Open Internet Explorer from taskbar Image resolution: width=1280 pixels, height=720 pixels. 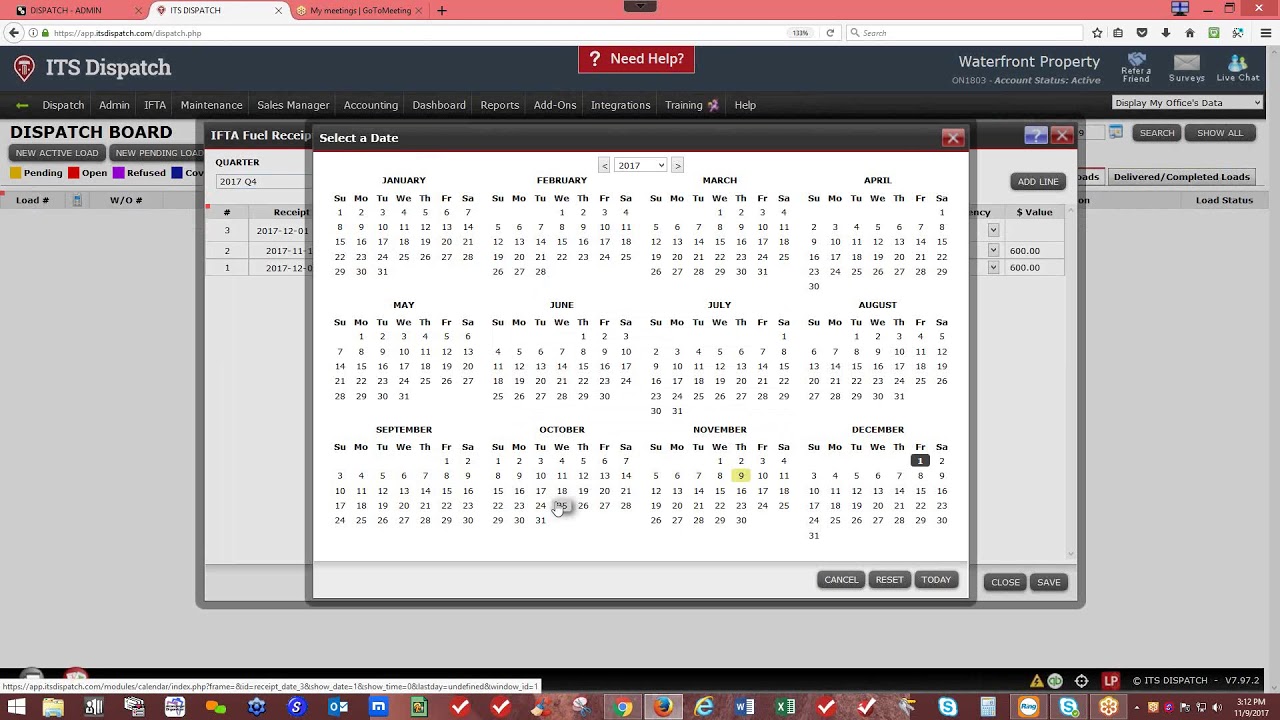704,708
